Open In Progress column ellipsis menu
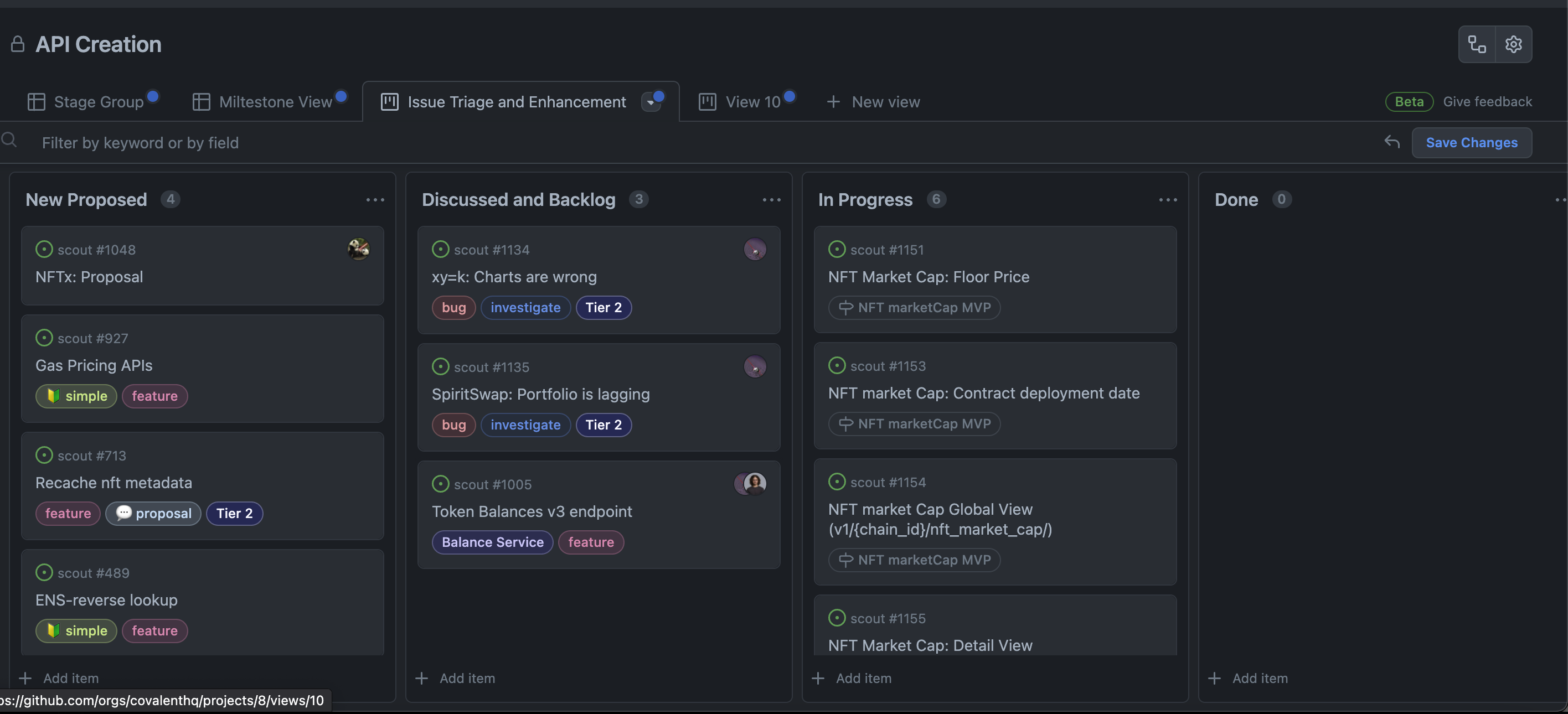The width and height of the screenshot is (1568, 714). click(x=1168, y=200)
